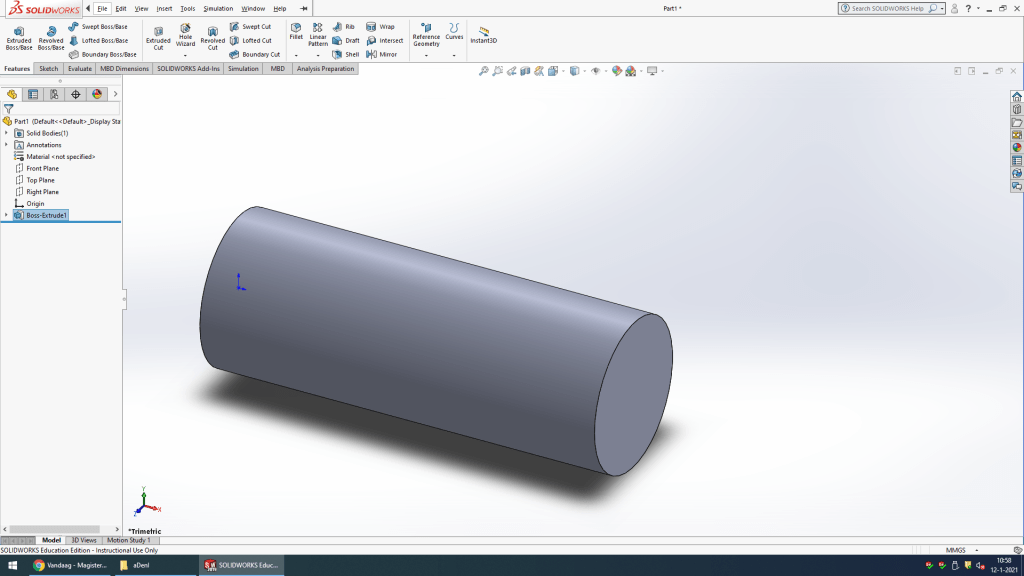Open the PropertyManager panel tab
This screenshot has width=1024, height=576.
point(33,94)
